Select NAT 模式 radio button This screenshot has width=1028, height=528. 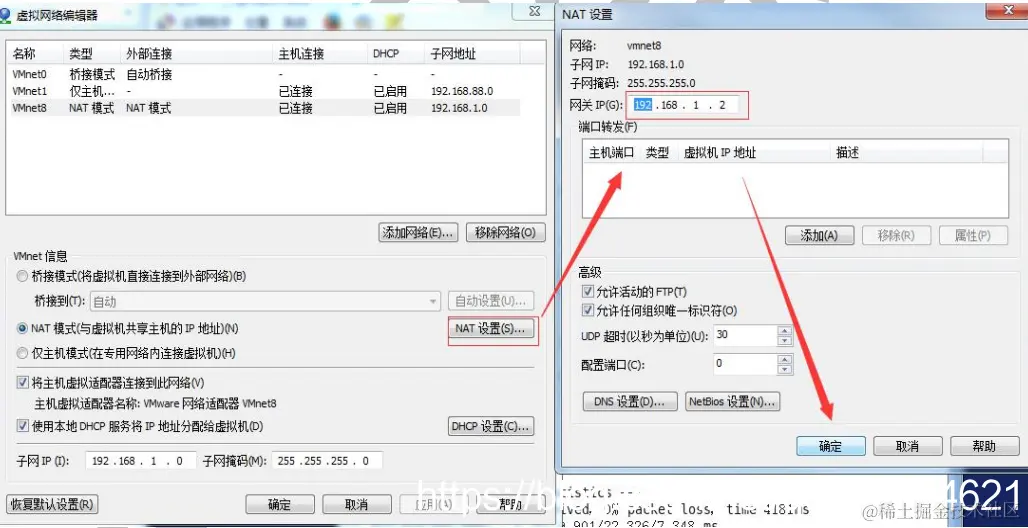[x=22, y=328]
